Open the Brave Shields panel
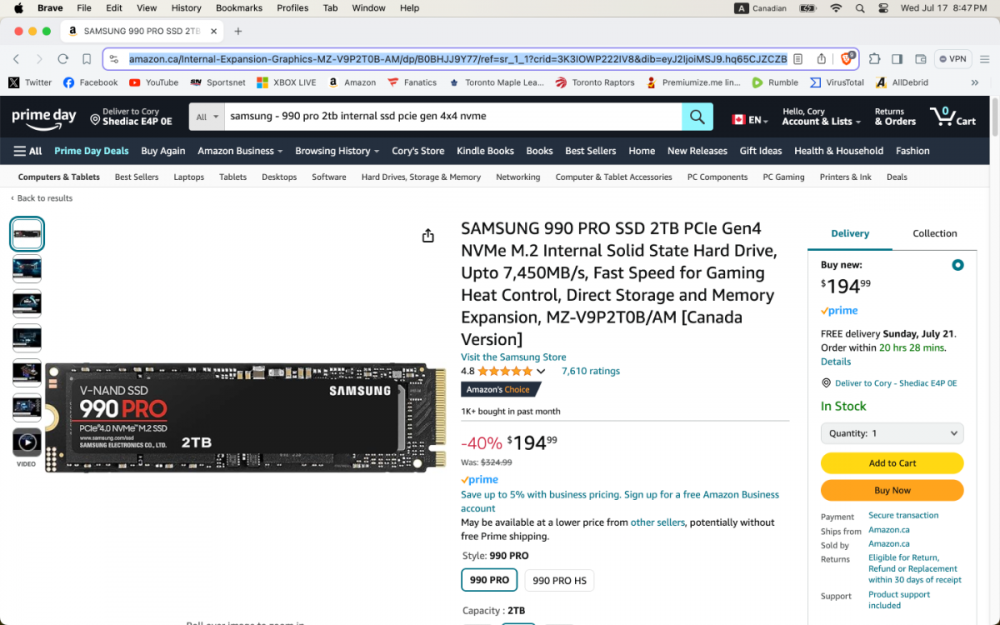This screenshot has height=625, width=1000. [x=846, y=59]
